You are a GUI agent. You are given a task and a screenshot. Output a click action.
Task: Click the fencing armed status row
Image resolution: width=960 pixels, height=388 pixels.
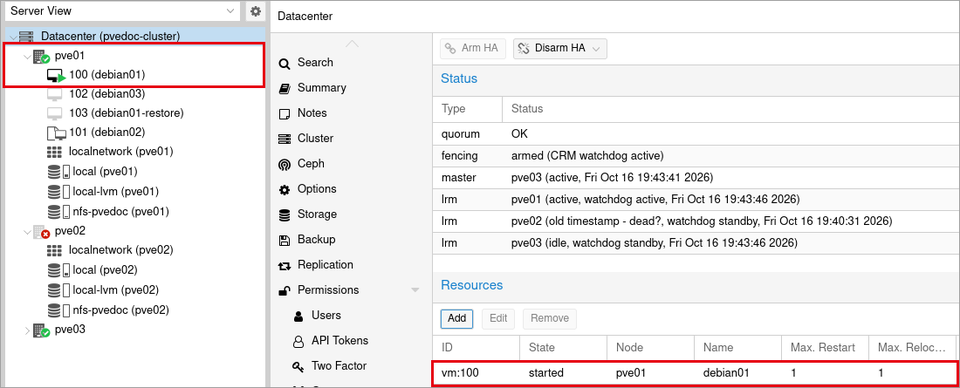click(696, 155)
